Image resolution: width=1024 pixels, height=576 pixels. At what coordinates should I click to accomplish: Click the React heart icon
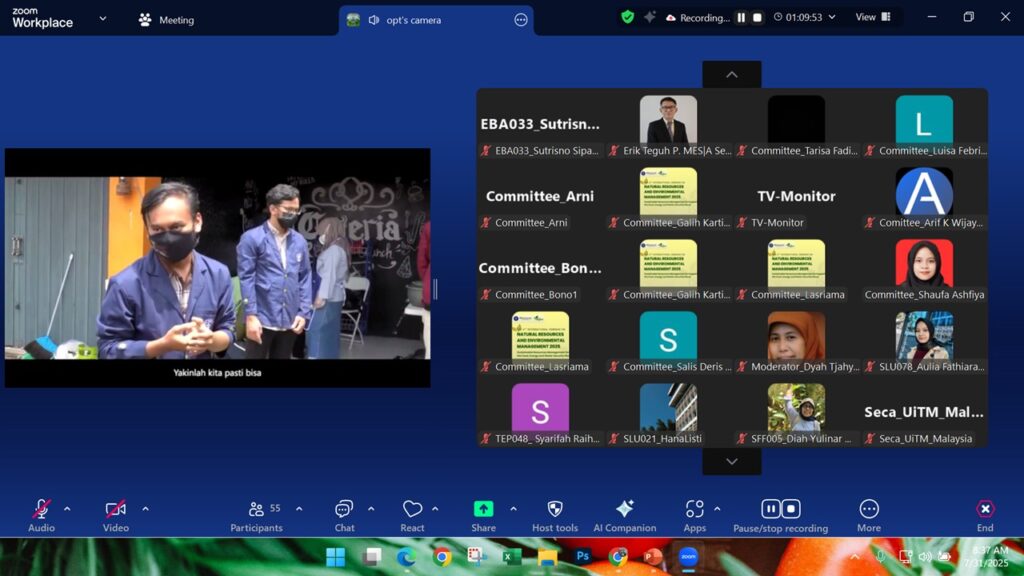click(412, 515)
